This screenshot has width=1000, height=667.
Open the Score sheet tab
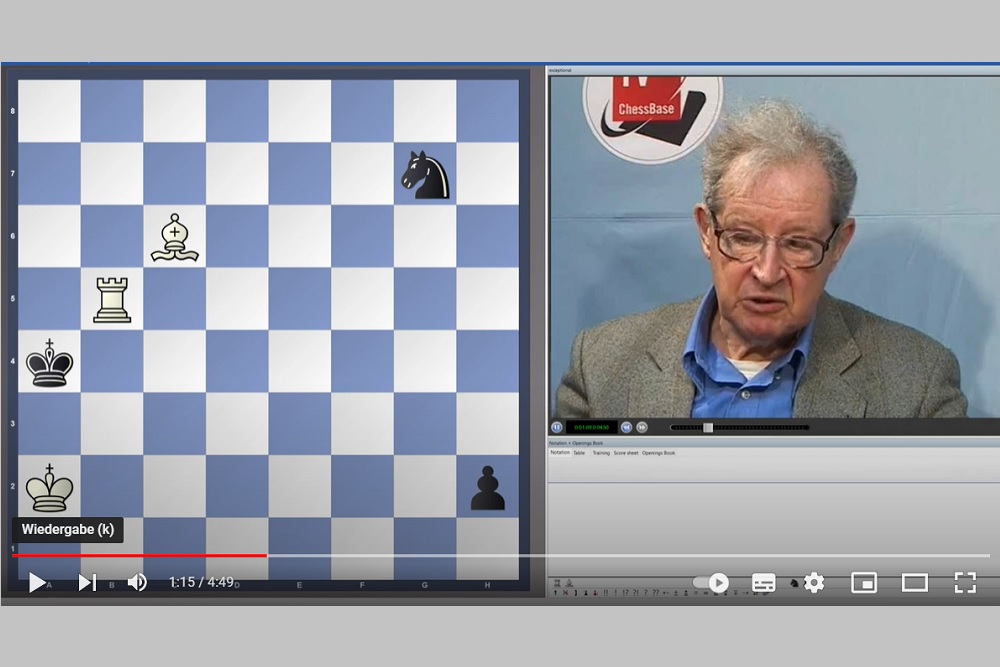625,453
